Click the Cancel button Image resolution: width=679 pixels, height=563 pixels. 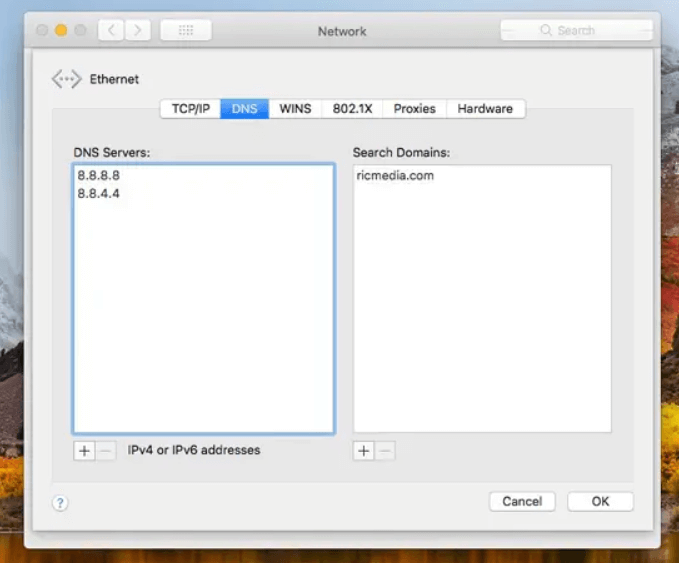522,501
